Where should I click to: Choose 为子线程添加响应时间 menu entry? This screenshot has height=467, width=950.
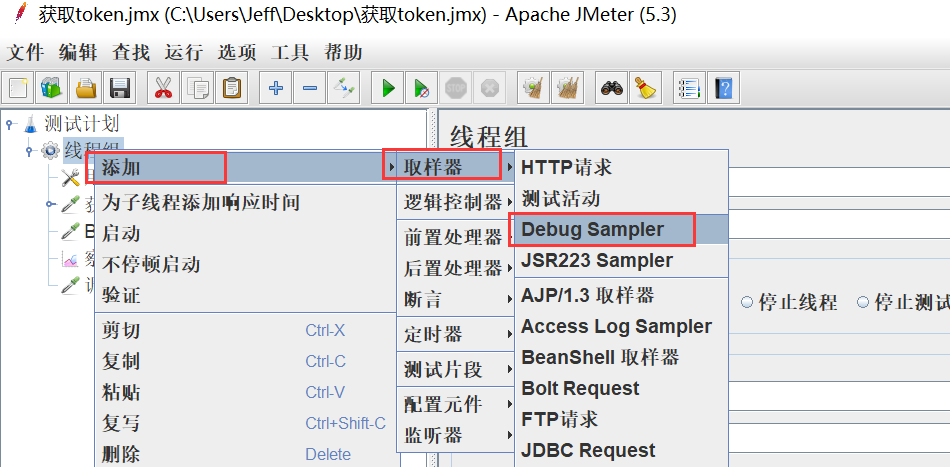point(246,202)
